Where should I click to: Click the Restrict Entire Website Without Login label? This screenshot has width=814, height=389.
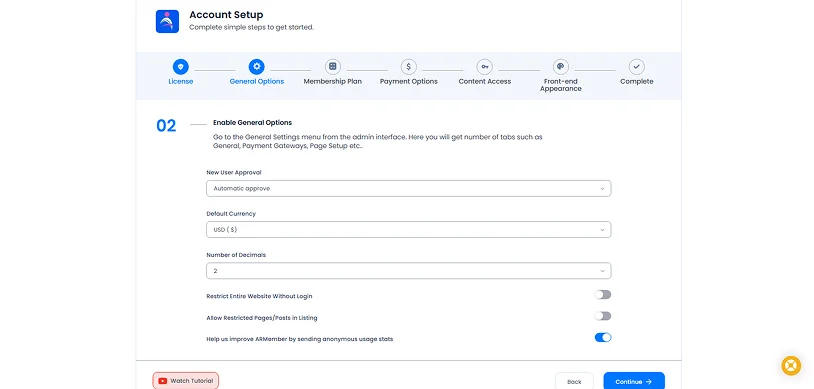pyautogui.click(x=259, y=296)
